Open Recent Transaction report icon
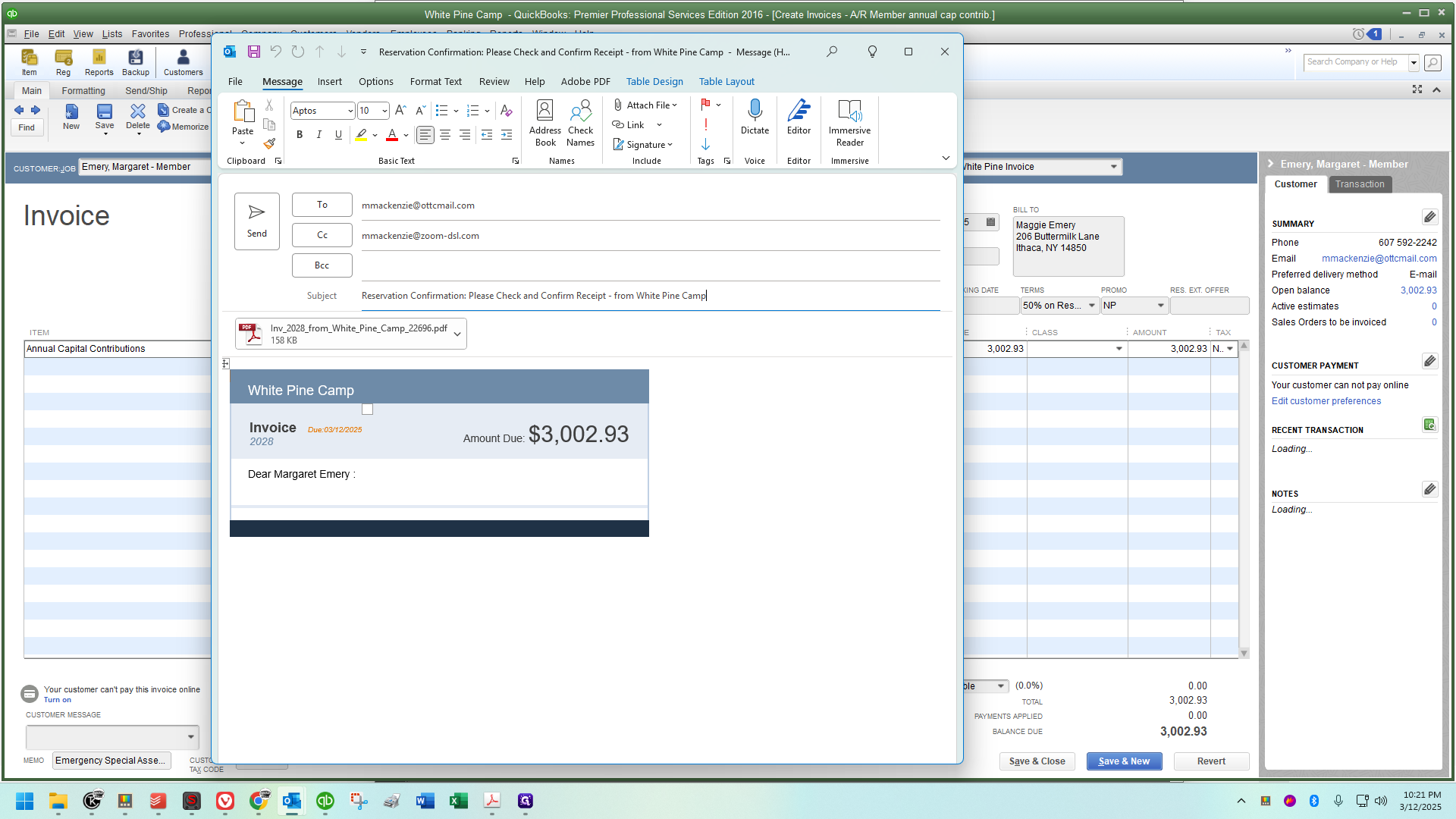Viewport: 1456px width, 819px height. pyautogui.click(x=1429, y=425)
